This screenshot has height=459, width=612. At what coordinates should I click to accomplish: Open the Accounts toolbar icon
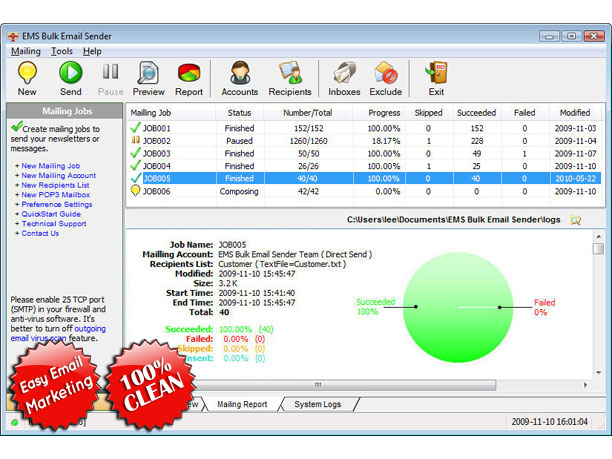pyautogui.click(x=240, y=73)
